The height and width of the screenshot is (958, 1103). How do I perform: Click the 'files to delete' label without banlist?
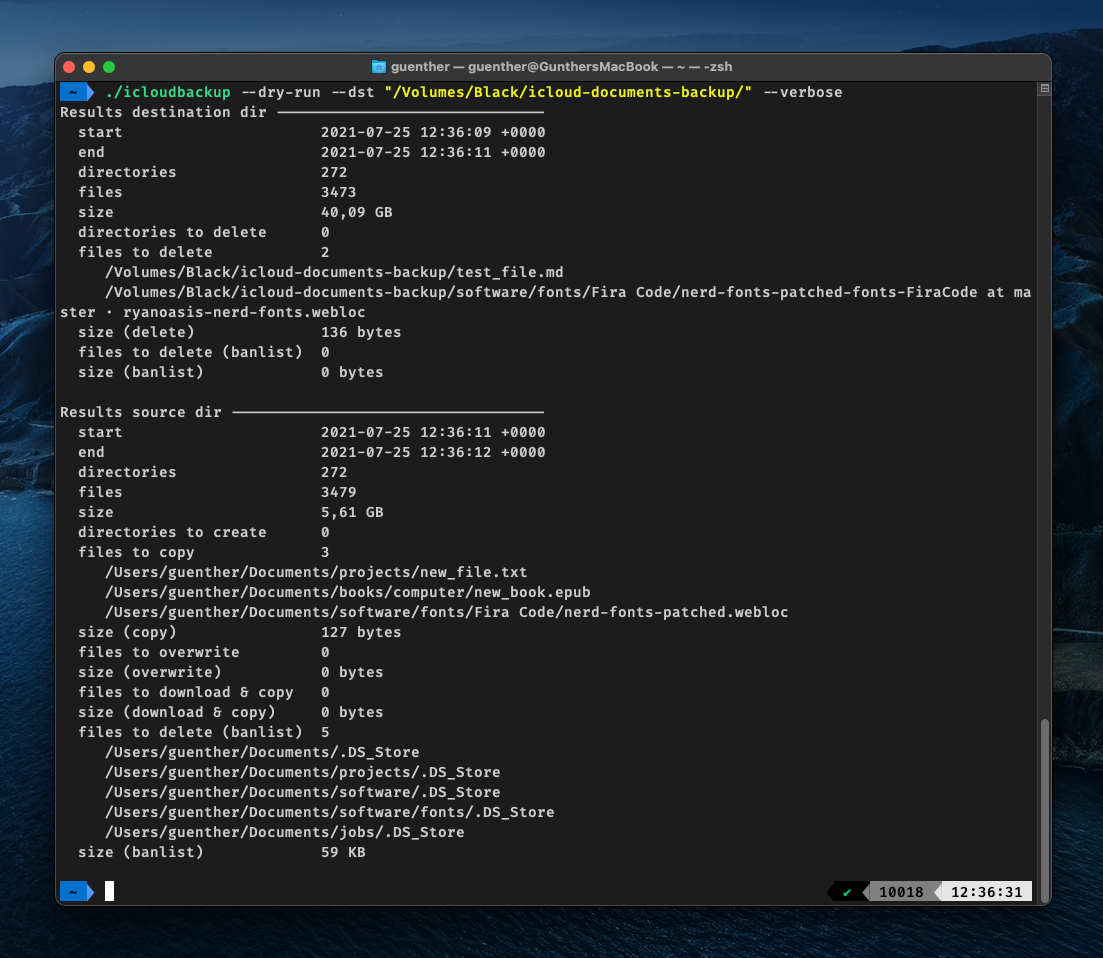(x=145, y=253)
